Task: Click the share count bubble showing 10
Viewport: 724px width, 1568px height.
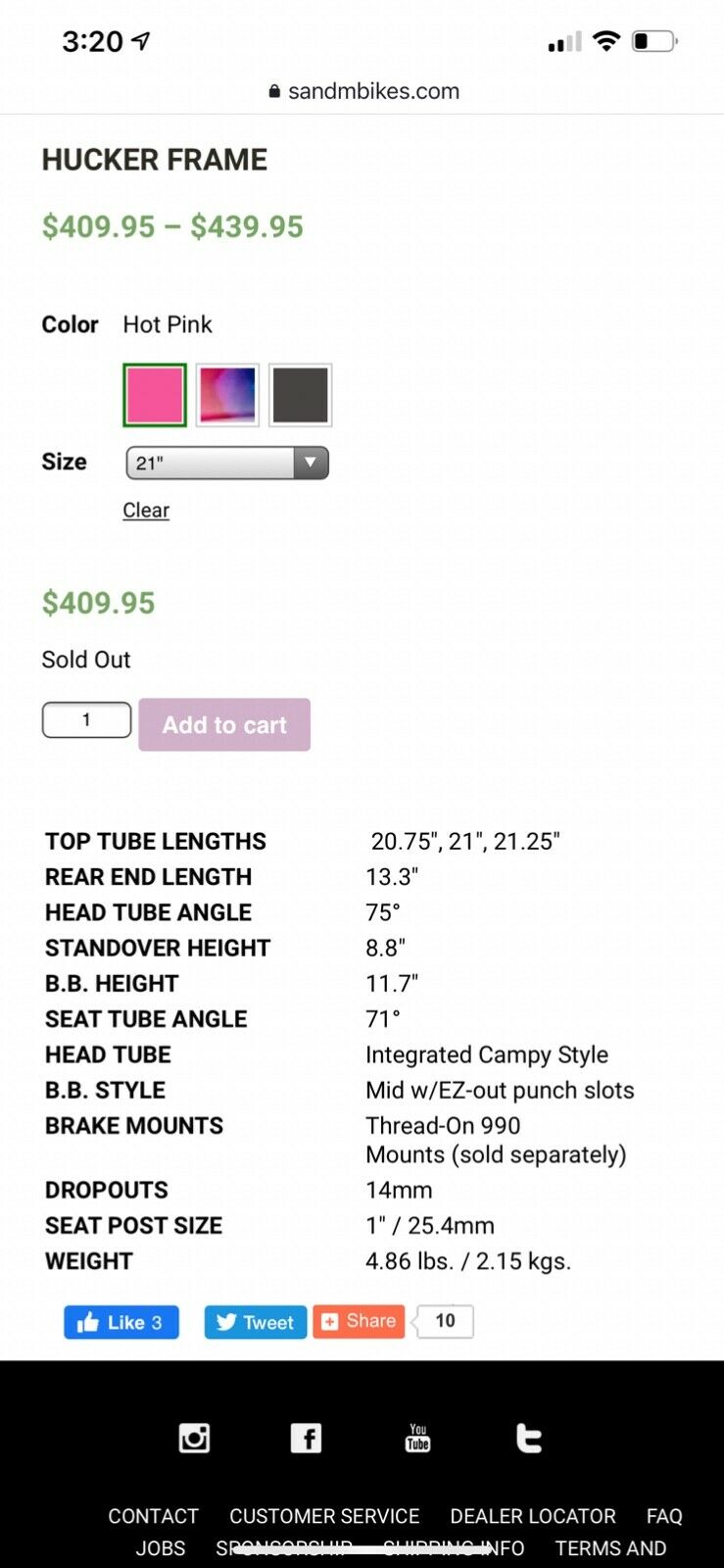Action: (446, 1321)
